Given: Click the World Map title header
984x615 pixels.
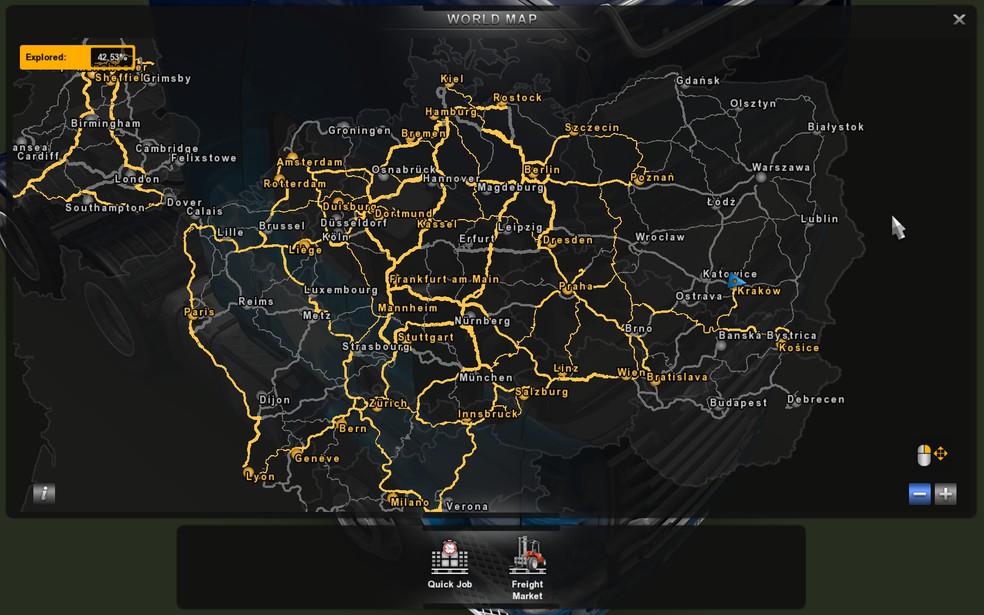Looking at the screenshot, I should point(491,19).
